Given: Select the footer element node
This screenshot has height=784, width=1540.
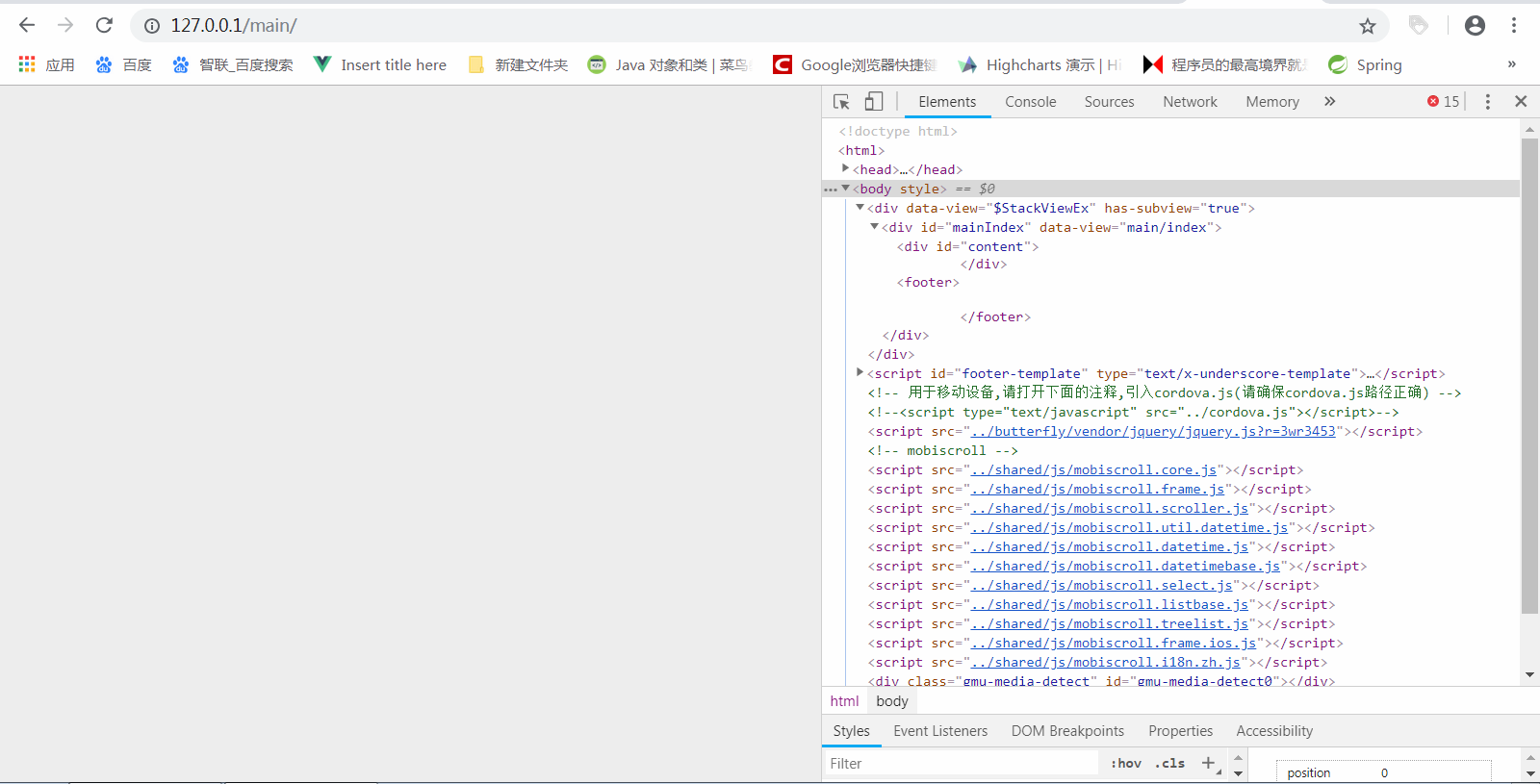Looking at the screenshot, I should point(928,283).
